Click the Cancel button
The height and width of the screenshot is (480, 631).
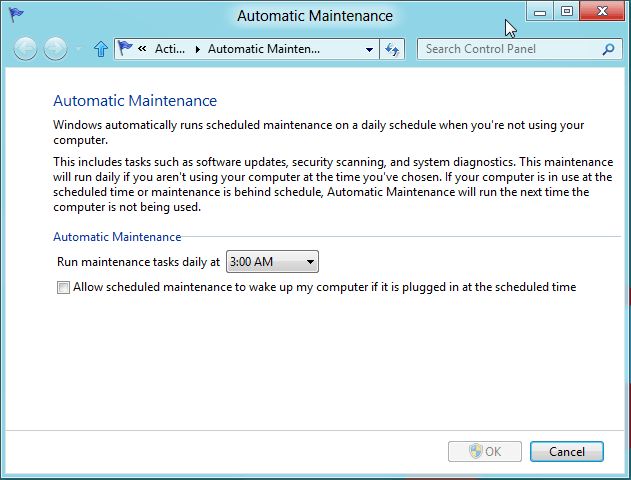click(567, 451)
